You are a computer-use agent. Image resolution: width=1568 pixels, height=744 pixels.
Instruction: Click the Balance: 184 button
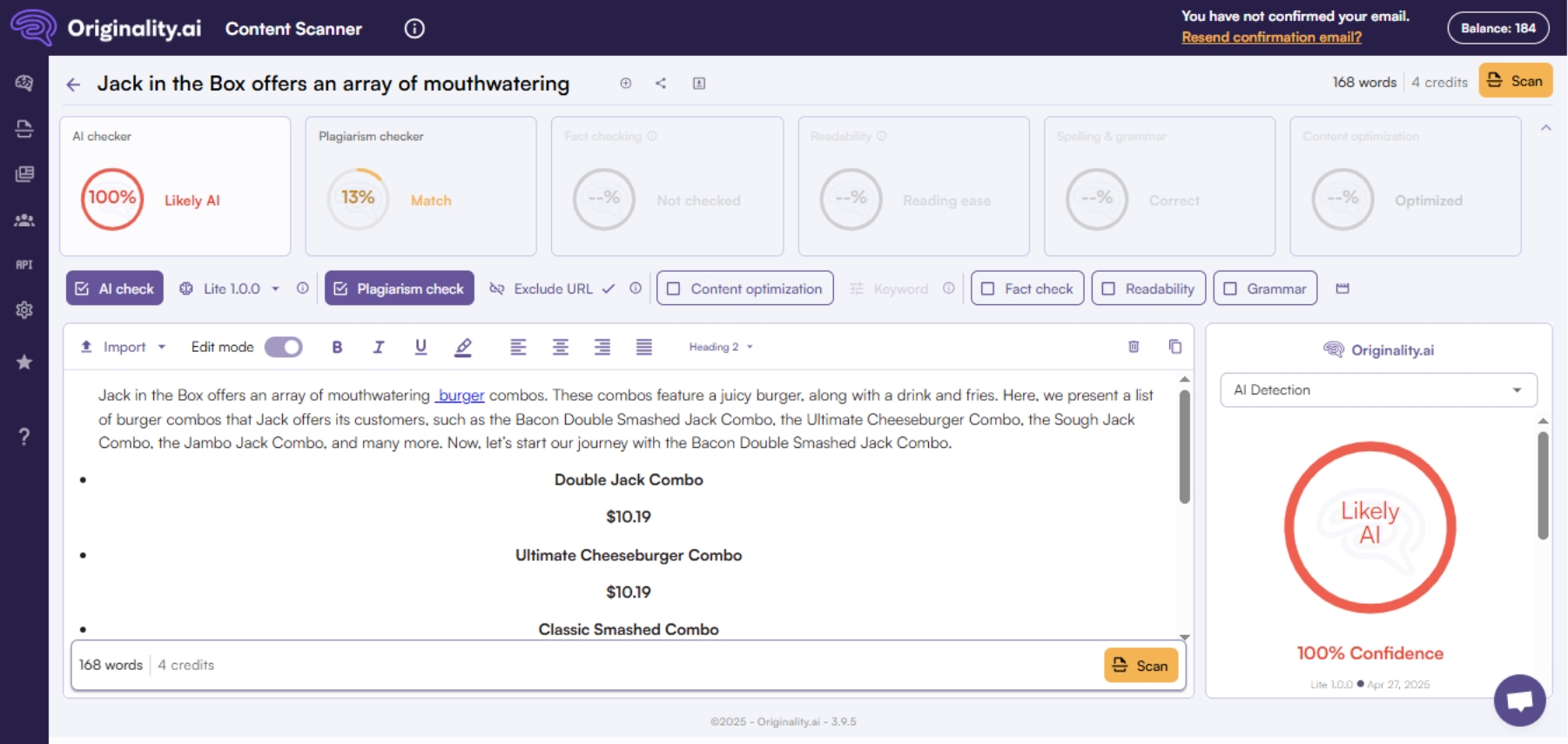pyautogui.click(x=1497, y=28)
